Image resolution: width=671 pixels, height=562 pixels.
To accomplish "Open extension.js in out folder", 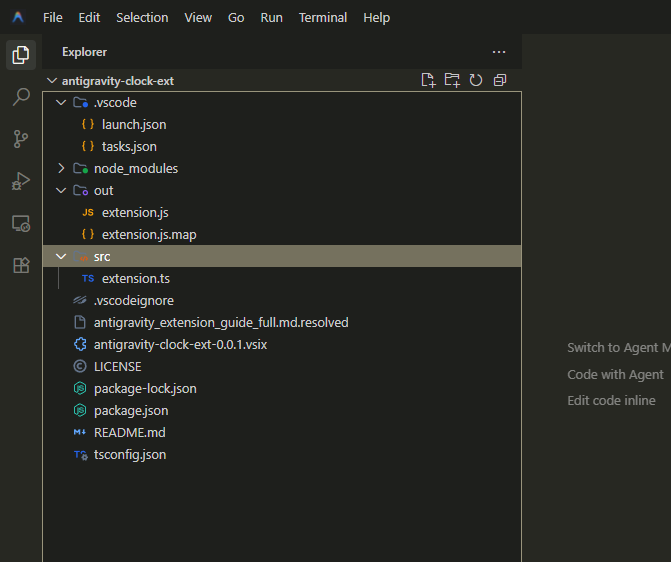I will [x=135, y=213].
